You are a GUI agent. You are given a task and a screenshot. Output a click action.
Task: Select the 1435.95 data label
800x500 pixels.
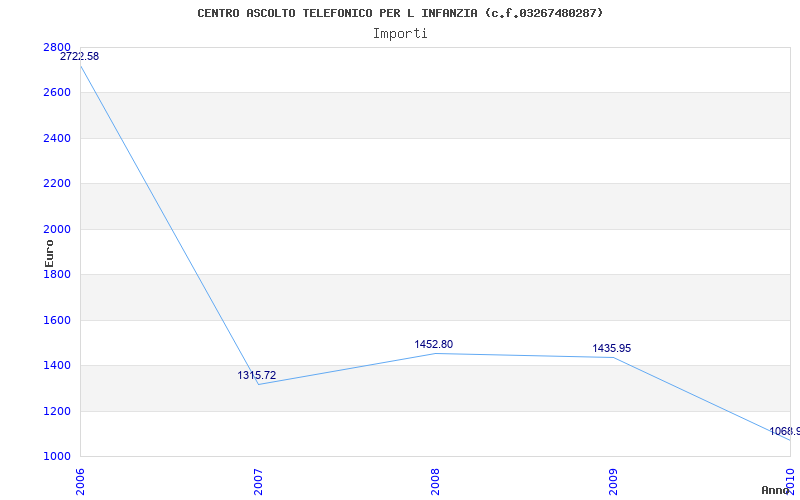point(612,348)
